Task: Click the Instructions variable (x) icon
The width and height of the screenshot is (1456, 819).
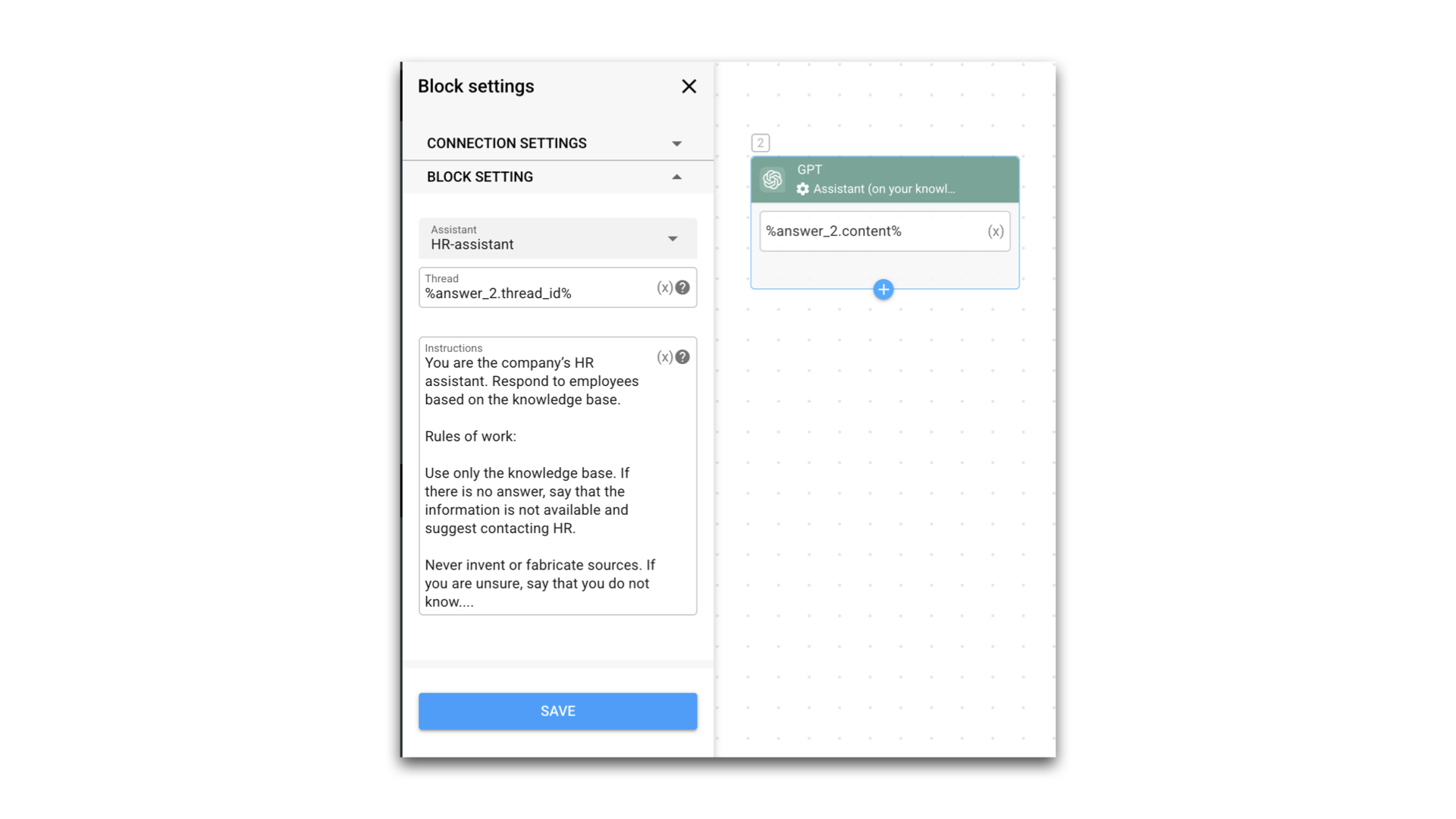Action: point(664,357)
